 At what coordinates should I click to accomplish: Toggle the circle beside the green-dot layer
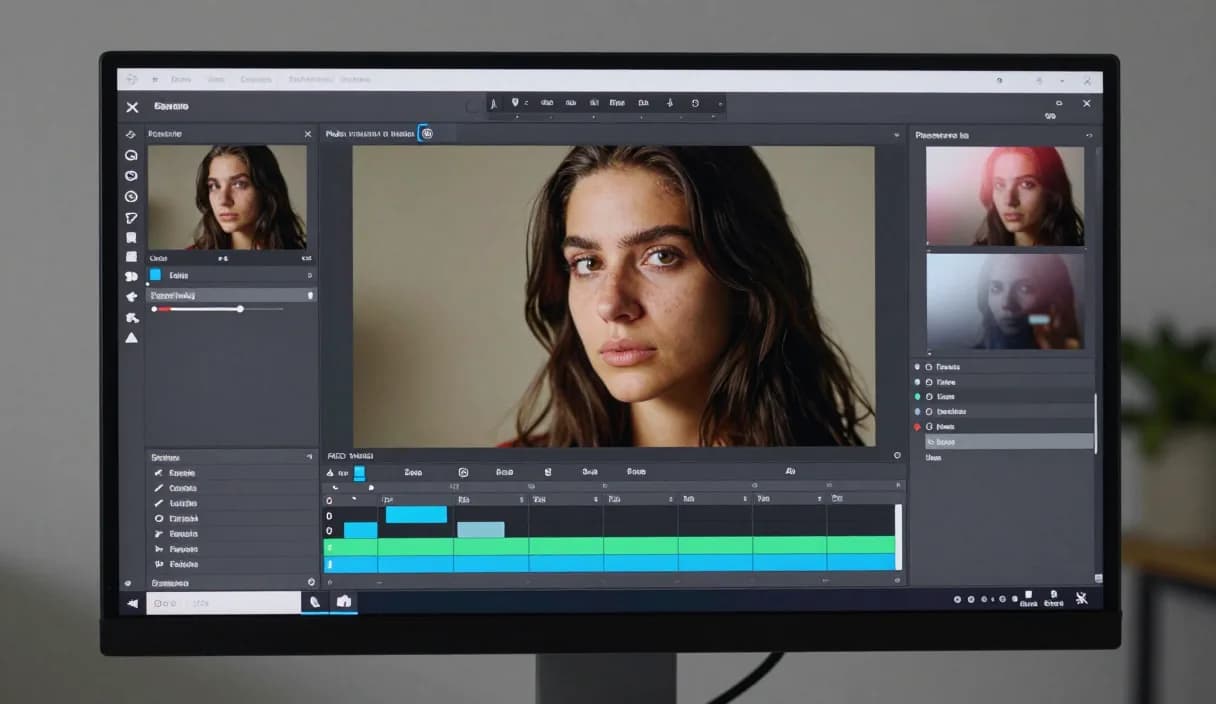point(929,396)
